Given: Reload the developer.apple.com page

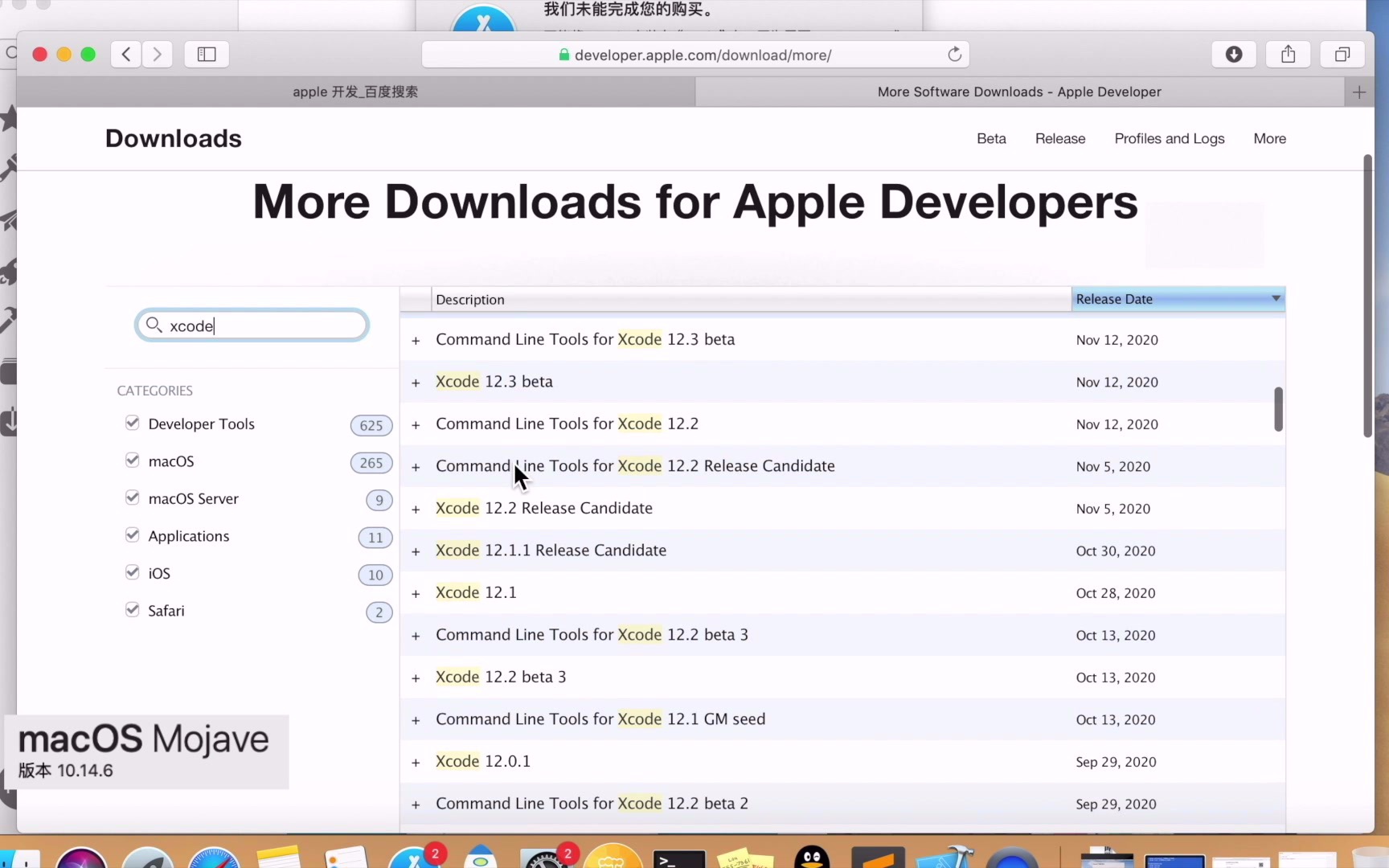Looking at the screenshot, I should pyautogui.click(x=954, y=54).
